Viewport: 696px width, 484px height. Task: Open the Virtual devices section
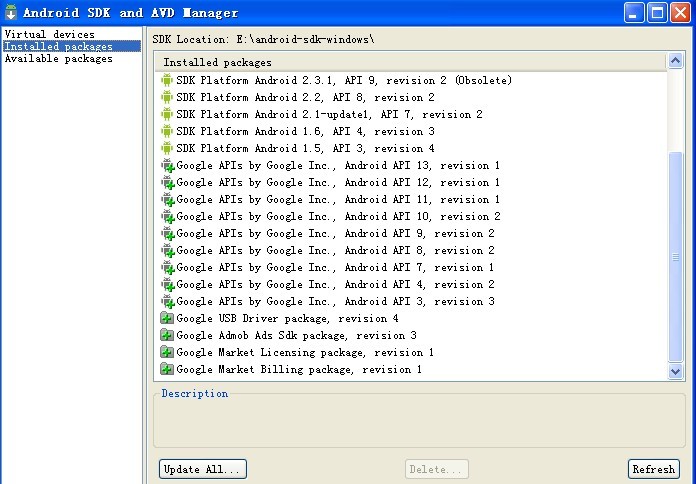pyautogui.click(x=49, y=34)
